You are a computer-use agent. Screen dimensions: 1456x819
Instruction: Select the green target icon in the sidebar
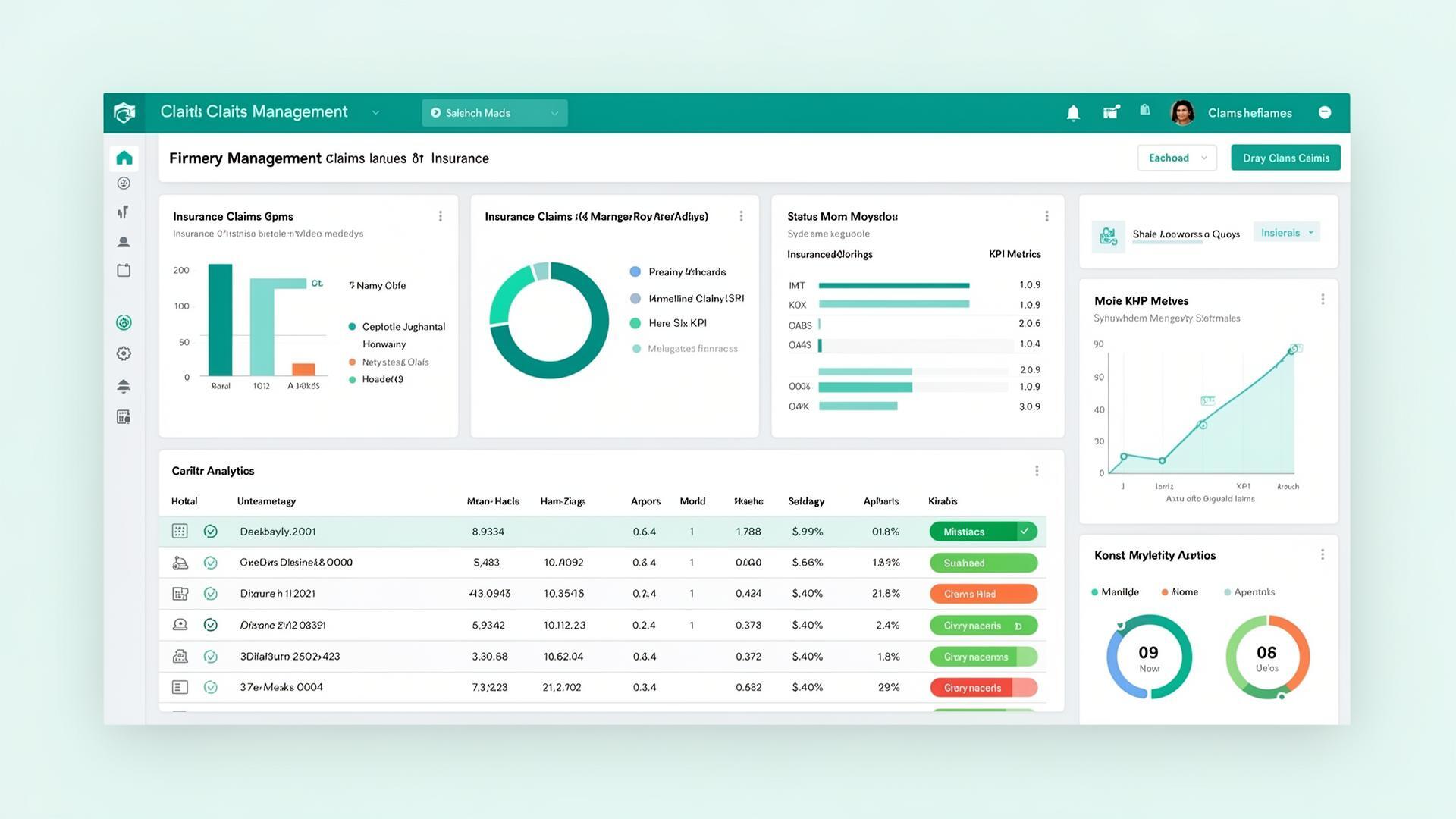coord(123,322)
